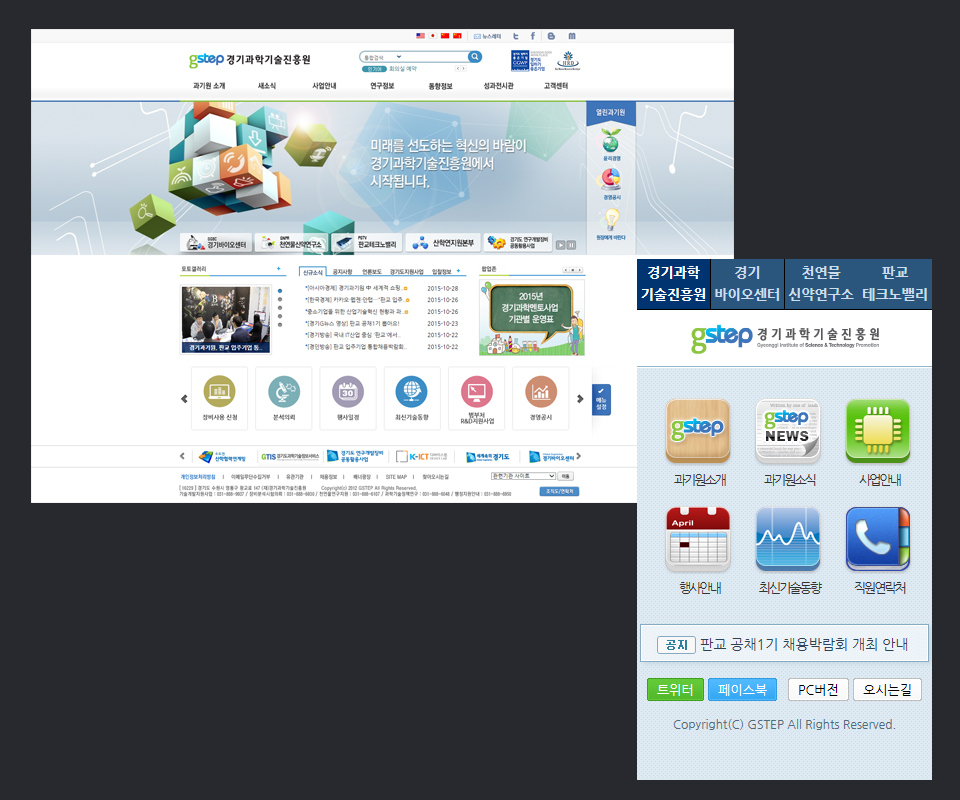This screenshot has height=800, width=960.
Task: Select mobile 경기과학기술진흥원 tab
Action: point(673,284)
